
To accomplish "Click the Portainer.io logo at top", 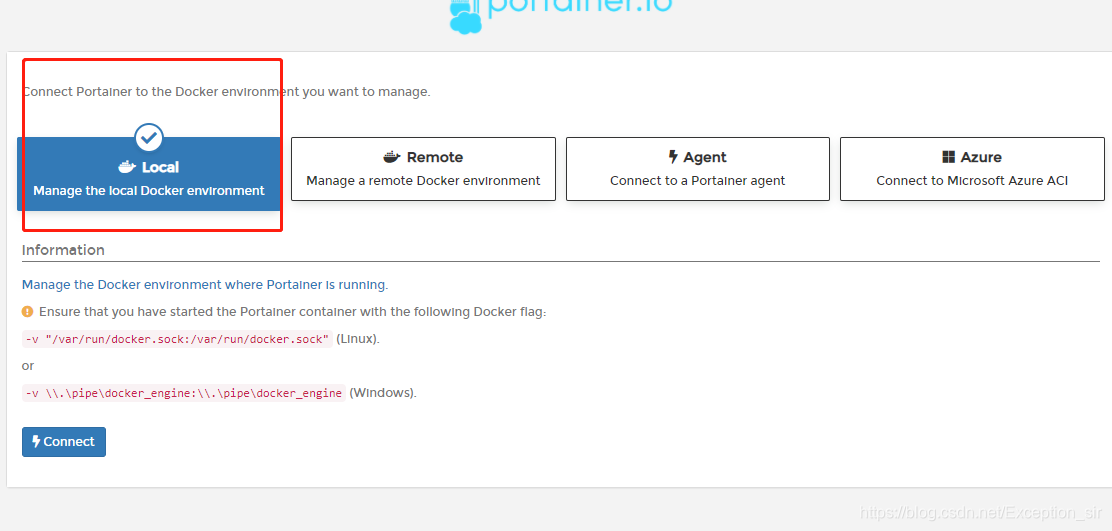I will pyautogui.click(x=560, y=16).
